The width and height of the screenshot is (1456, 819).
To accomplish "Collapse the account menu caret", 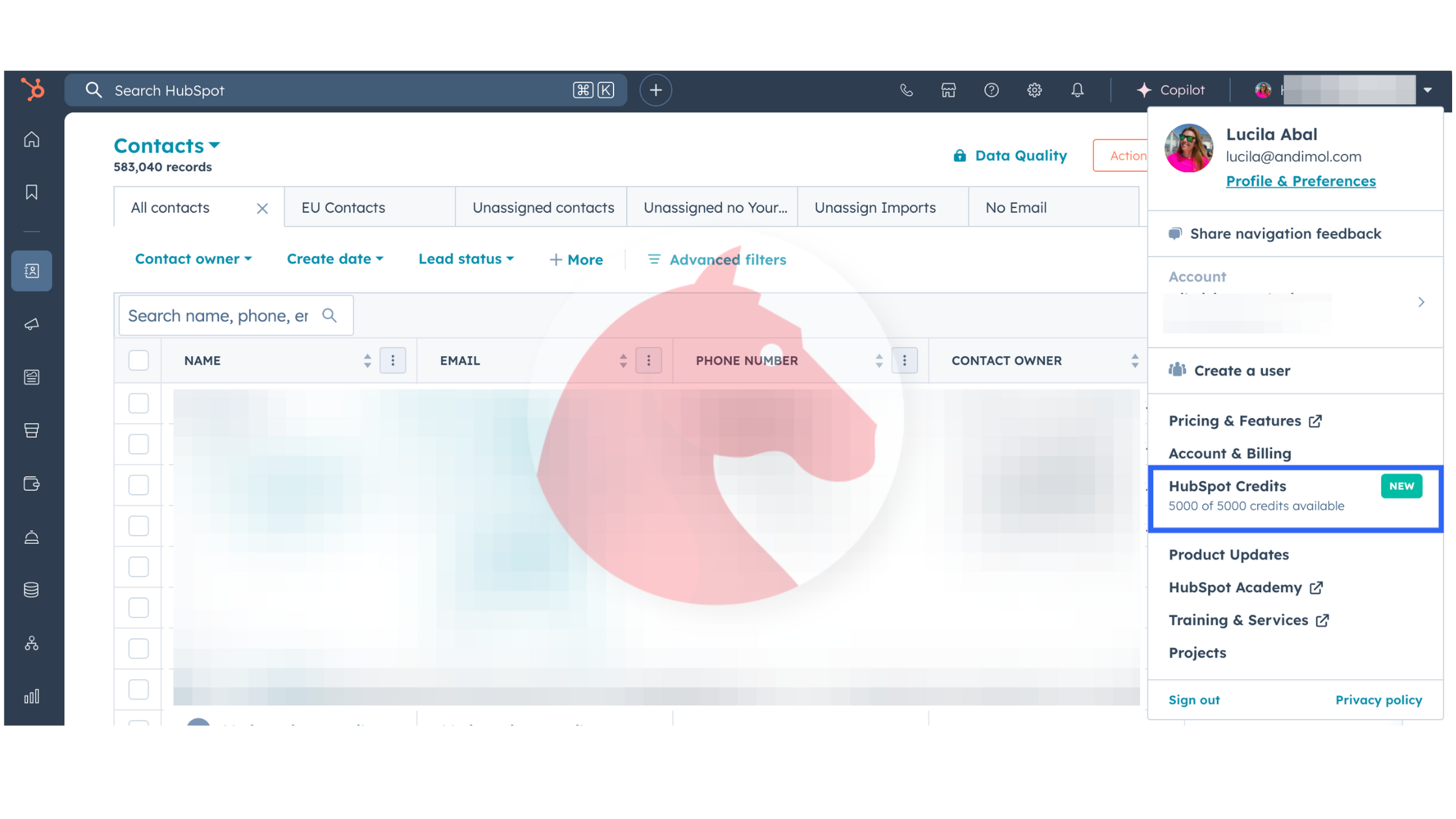I will [x=1427, y=90].
